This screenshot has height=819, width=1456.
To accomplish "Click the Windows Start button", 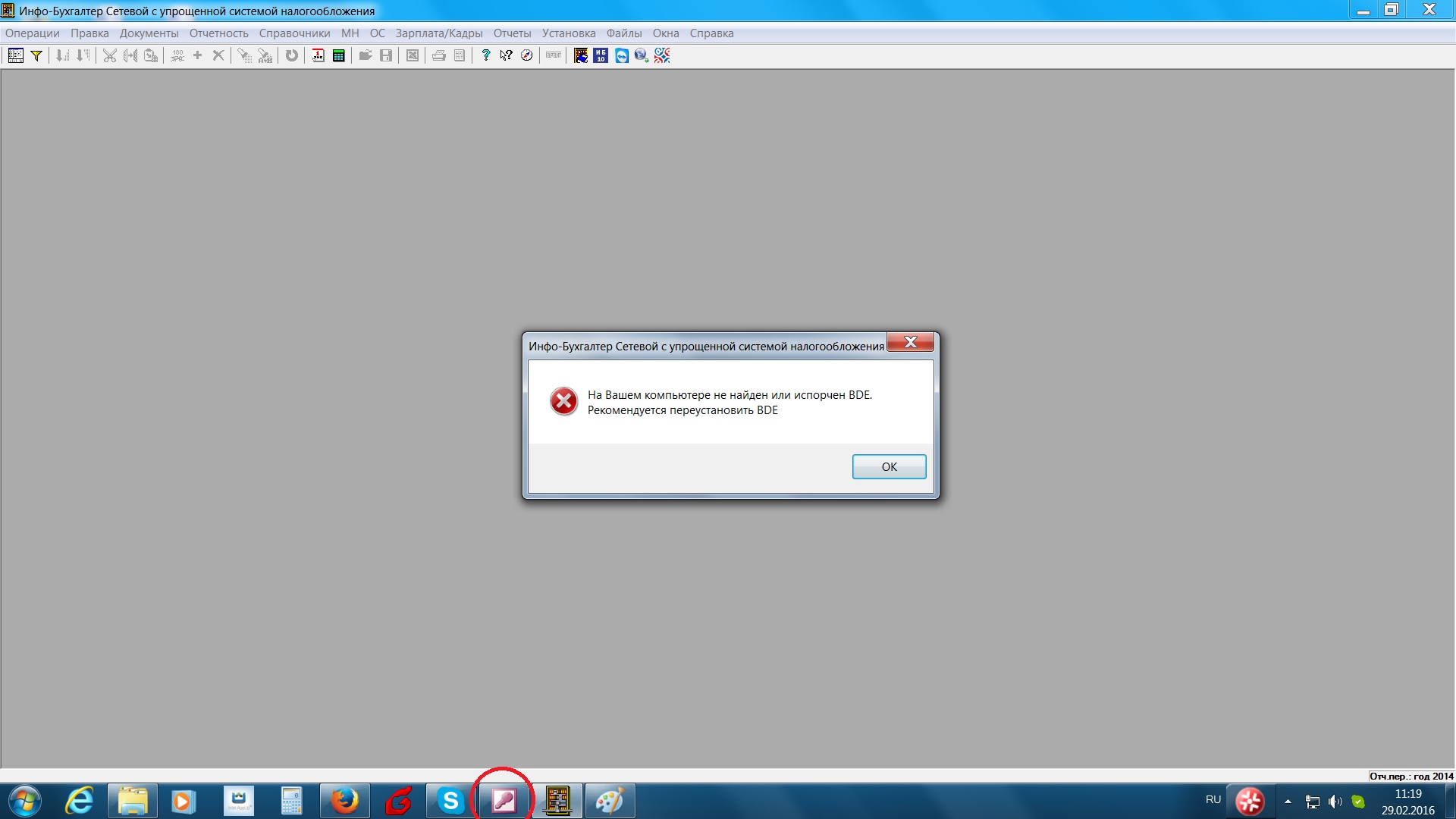I will [24, 801].
